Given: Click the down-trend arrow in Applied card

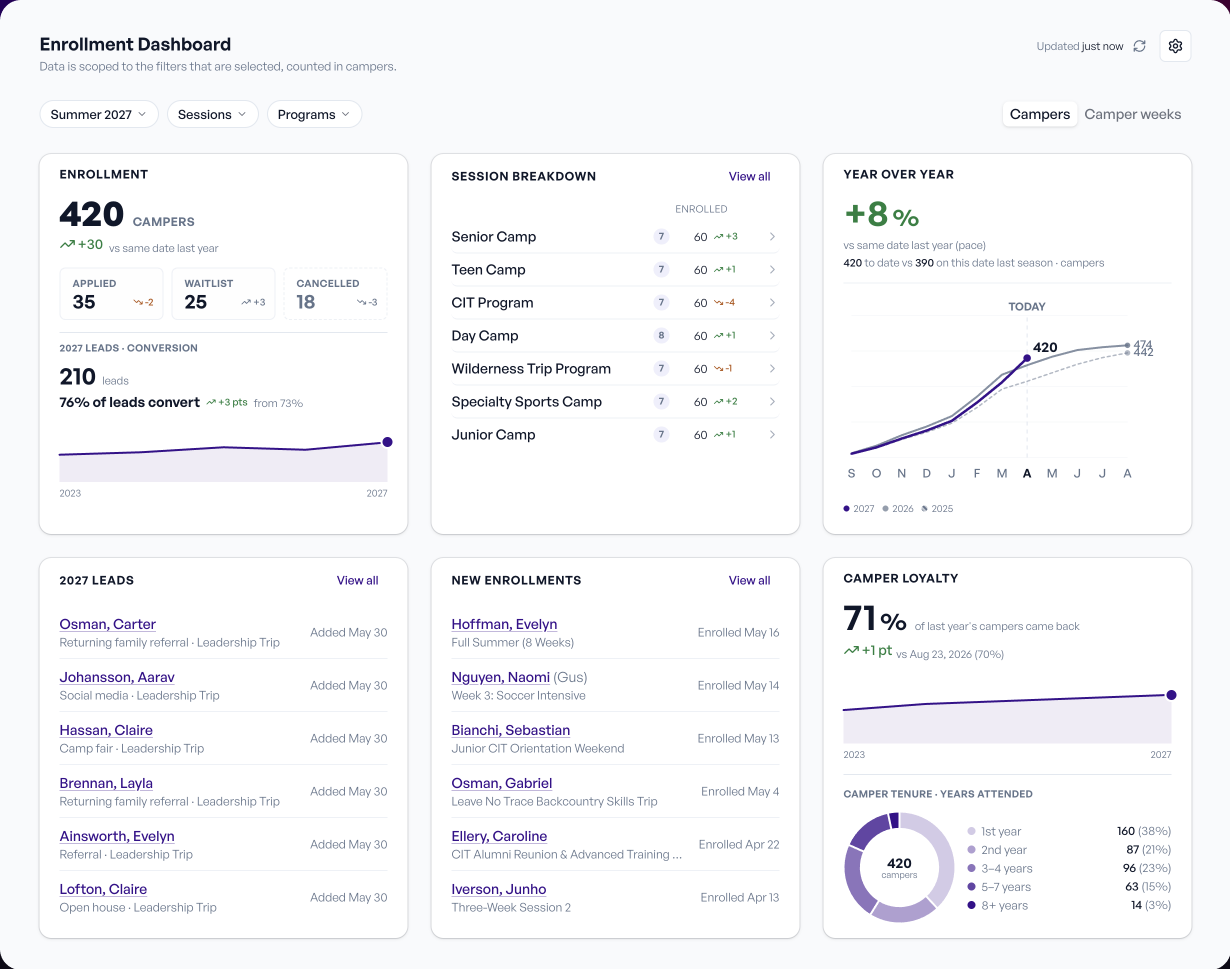Looking at the screenshot, I should tap(138, 302).
